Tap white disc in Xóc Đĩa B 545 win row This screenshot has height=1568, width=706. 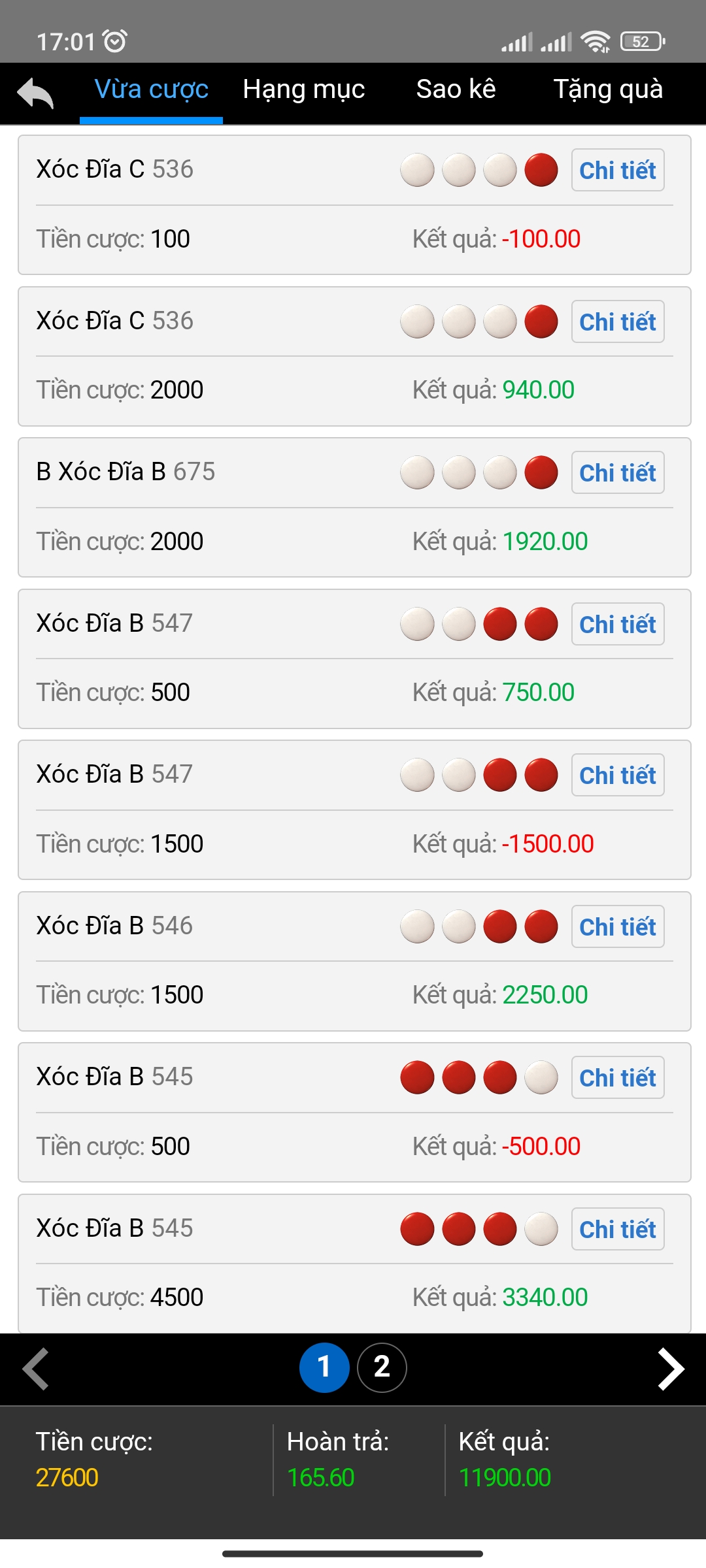[541, 1229]
